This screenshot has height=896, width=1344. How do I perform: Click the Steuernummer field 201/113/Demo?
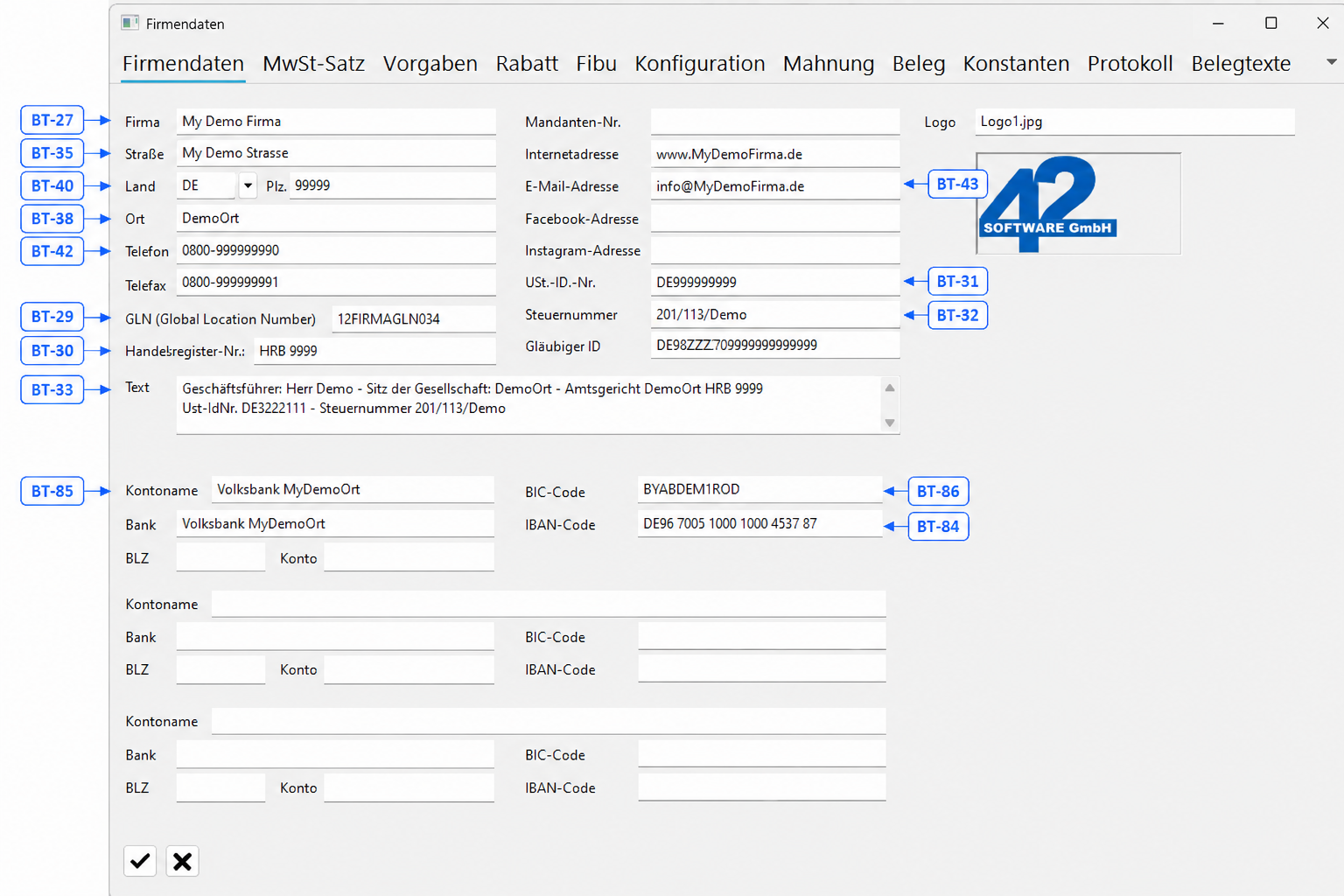pos(775,314)
